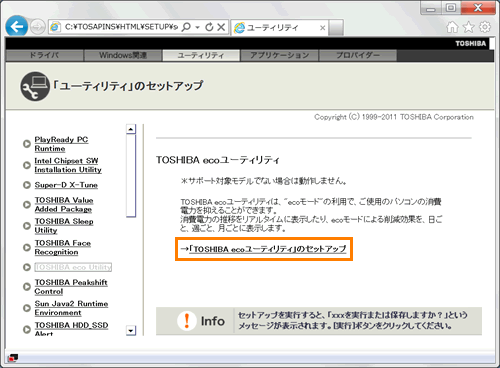
Task: Click the page icon in address bar
Action: pos(55,27)
